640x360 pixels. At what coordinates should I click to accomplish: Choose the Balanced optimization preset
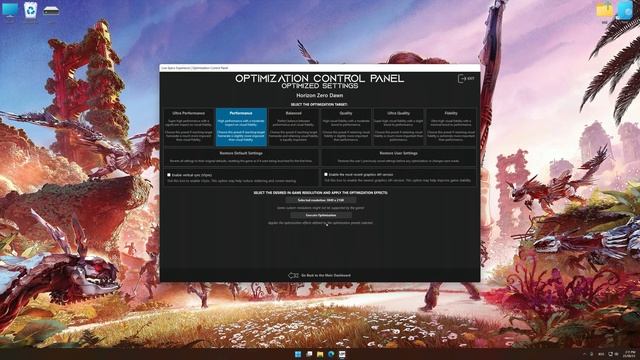tap(293, 127)
